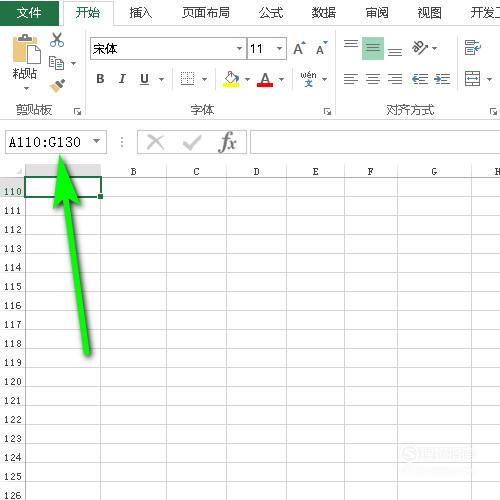Viewport: 500px width, 500px height.
Task: Open the font size dropdown
Action: click(279, 49)
